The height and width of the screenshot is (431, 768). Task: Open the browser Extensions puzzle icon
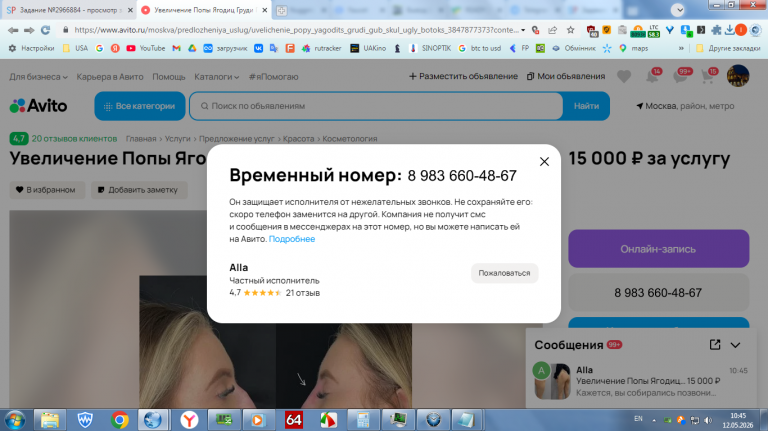[716, 30]
